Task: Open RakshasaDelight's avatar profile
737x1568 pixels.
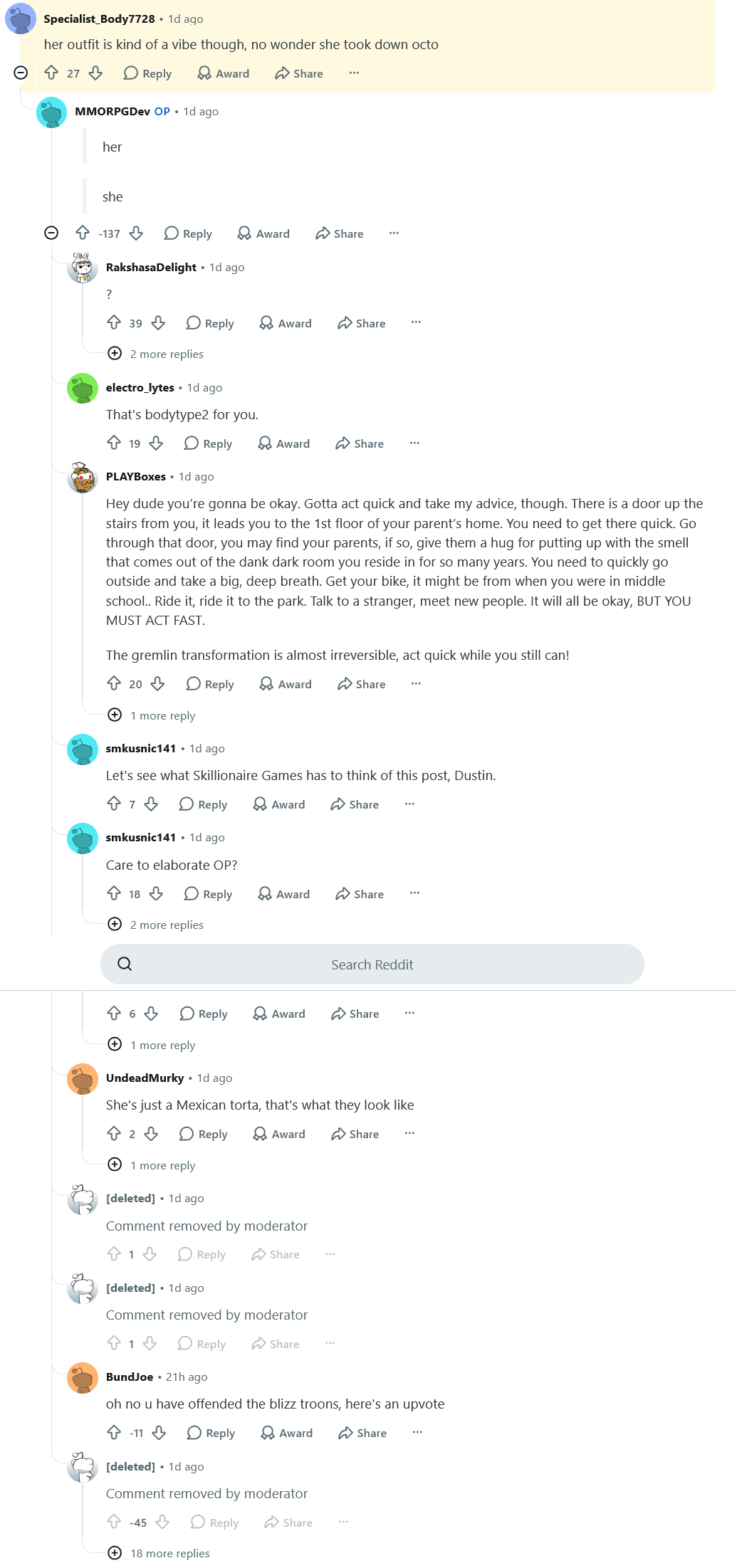Action: click(x=82, y=268)
